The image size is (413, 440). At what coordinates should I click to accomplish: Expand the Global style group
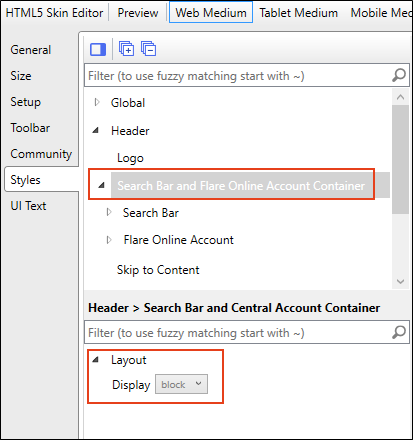click(x=97, y=102)
